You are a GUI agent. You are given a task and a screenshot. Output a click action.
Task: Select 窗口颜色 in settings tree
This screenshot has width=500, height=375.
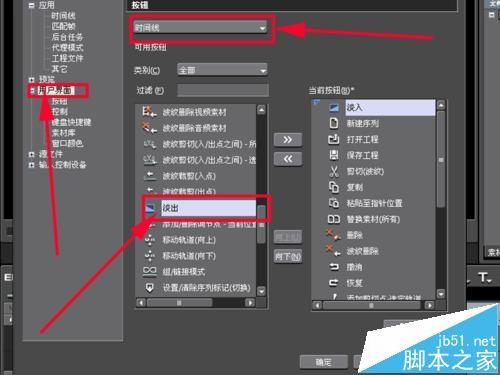pyautogui.click(x=67, y=144)
